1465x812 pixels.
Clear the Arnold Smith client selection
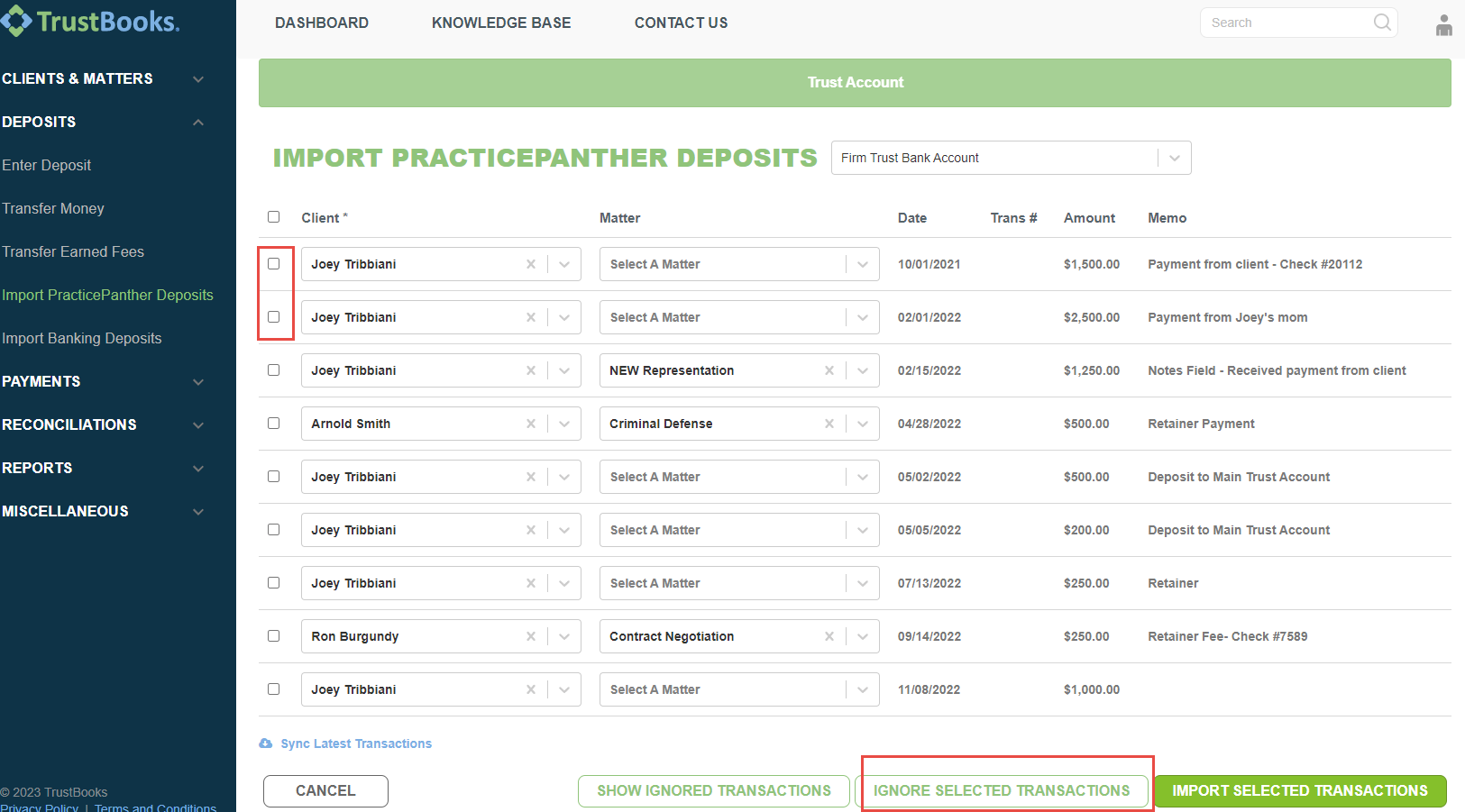[x=531, y=424]
